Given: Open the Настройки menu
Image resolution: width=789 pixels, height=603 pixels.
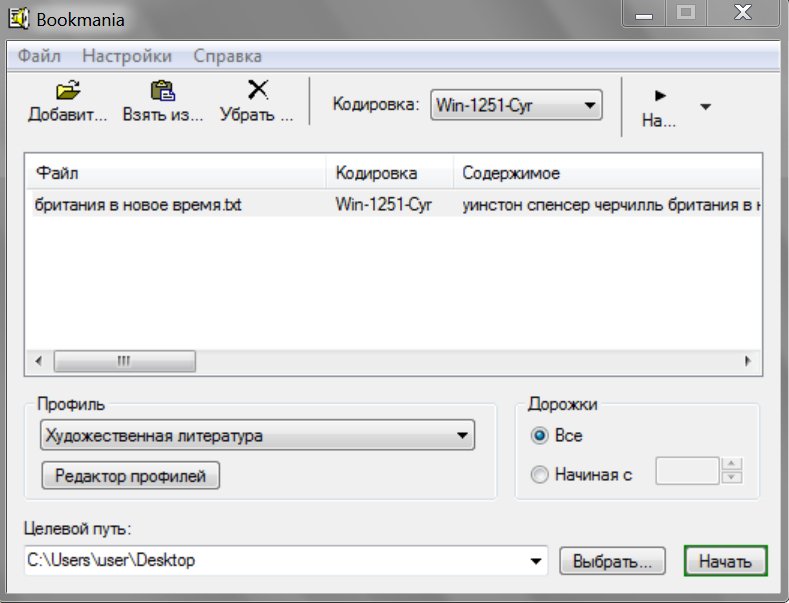Looking at the screenshot, I should (127, 55).
